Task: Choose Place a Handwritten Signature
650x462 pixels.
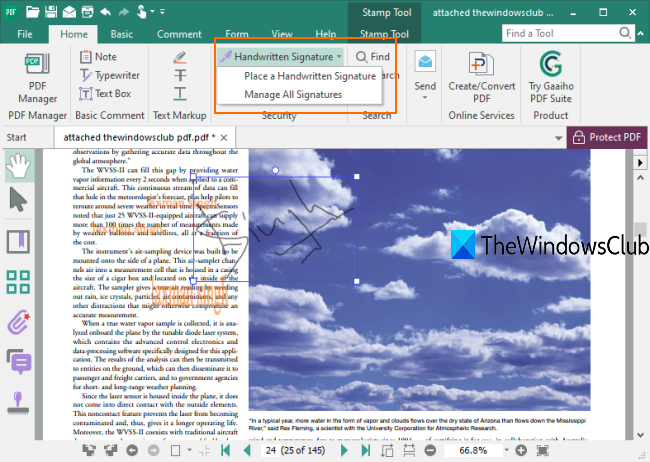Action: tap(310, 76)
